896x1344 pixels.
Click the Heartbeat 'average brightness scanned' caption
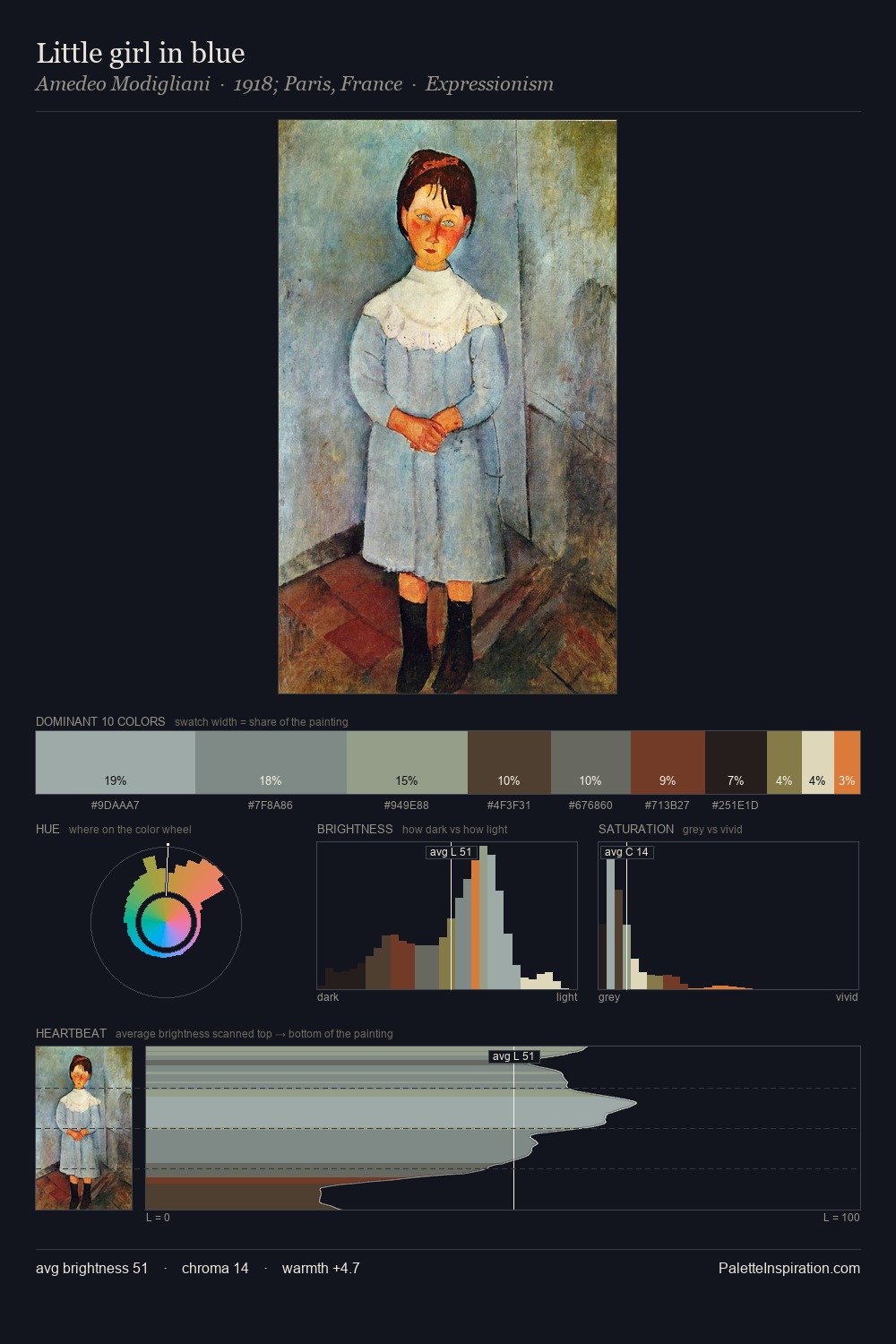(254, 1033)
